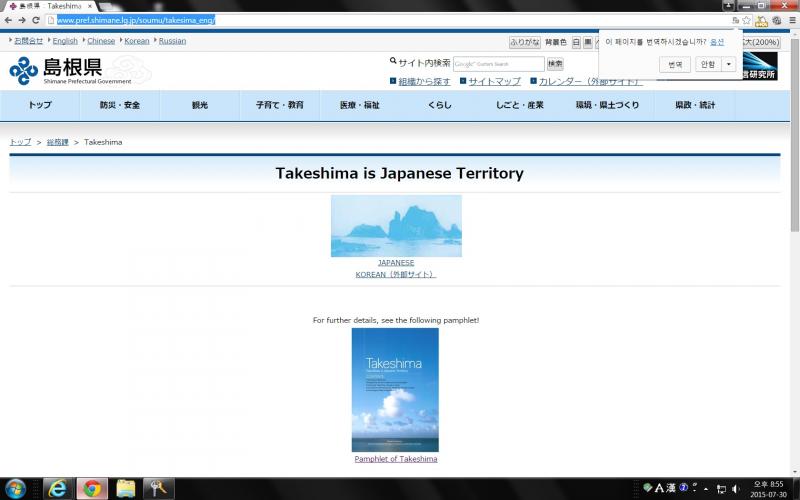Open the 防災・安全 navigation tab
This screenshot has height=500, width=800.
click(x=120, y=105)
